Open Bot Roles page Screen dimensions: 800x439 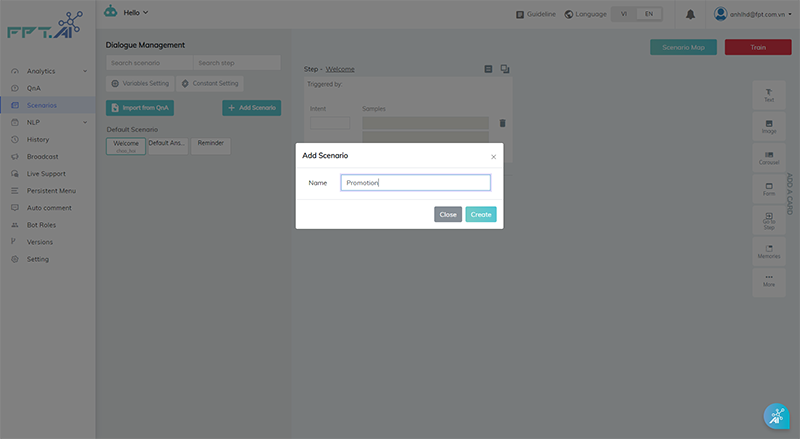41,225
